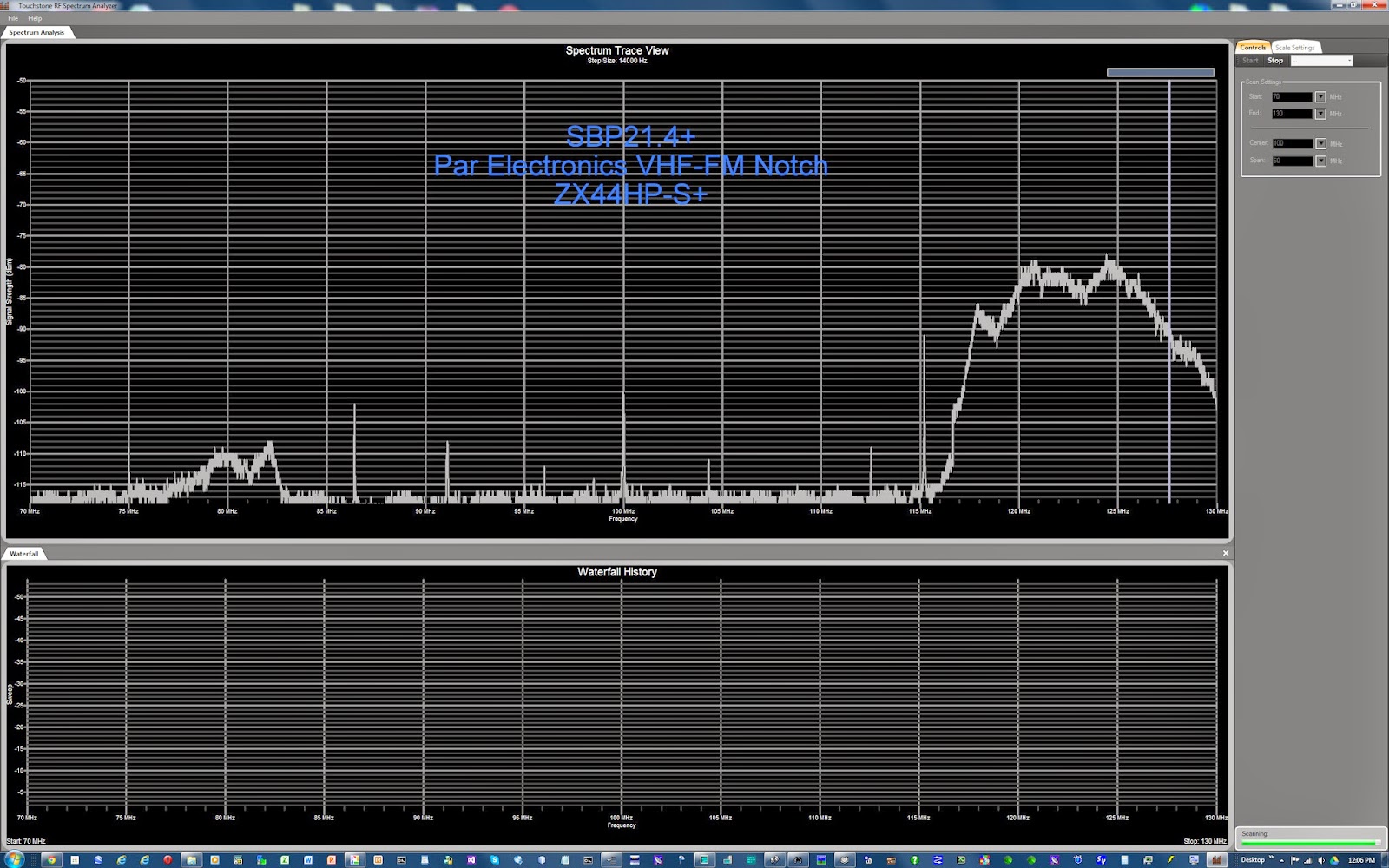Open the Action Center flag icon
The width and height of the screenshot is (1389, 868).
click(1295, 860)
